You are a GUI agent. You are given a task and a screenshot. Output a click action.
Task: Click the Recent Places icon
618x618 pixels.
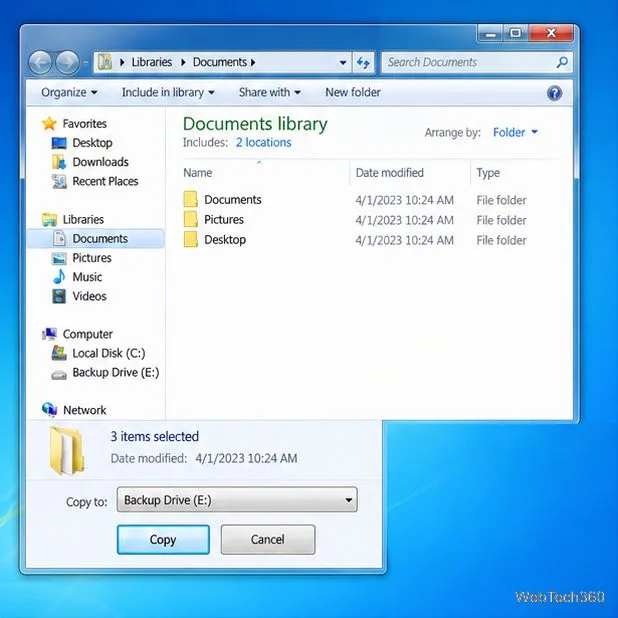click(x=59, y=181)
